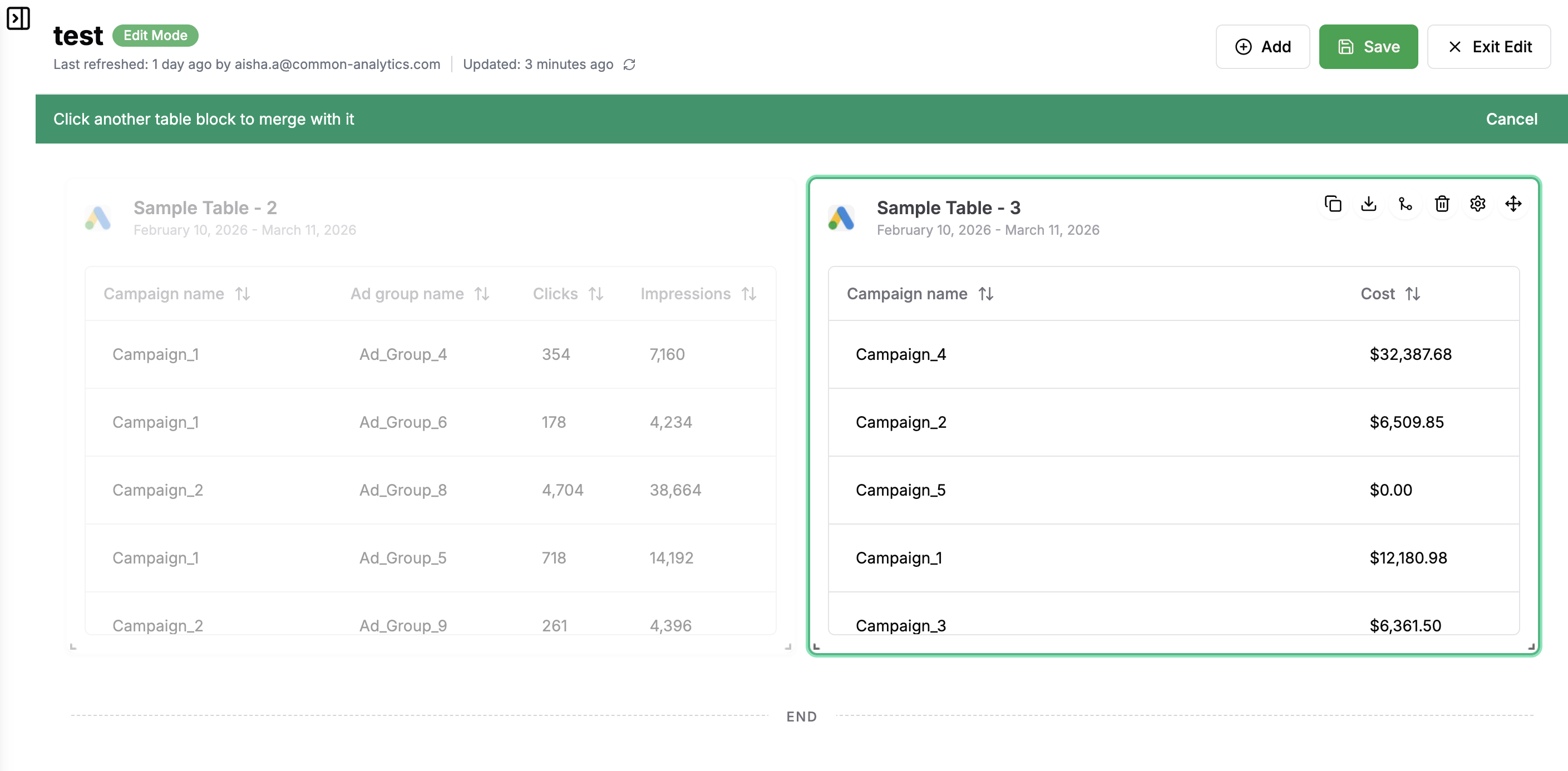Open the Add block menu
1568x771 pixels.
click(1263, 47)
